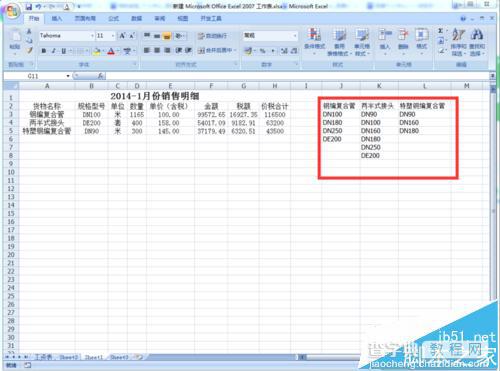This screenshot has width=500, height=371.
Task: Open the round Office button menu
Action: point(12,12)
